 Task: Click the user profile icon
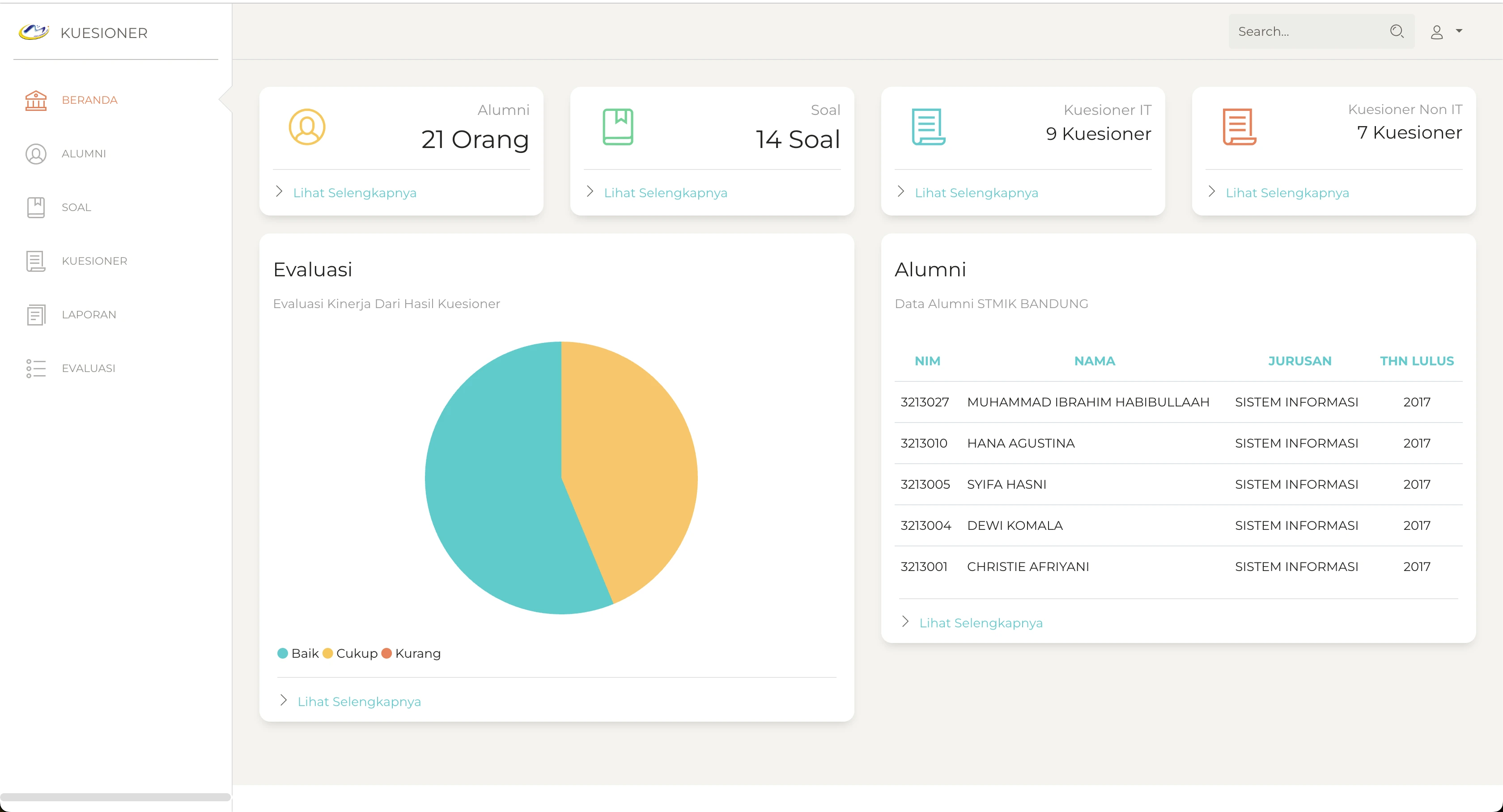point(1436,32)
